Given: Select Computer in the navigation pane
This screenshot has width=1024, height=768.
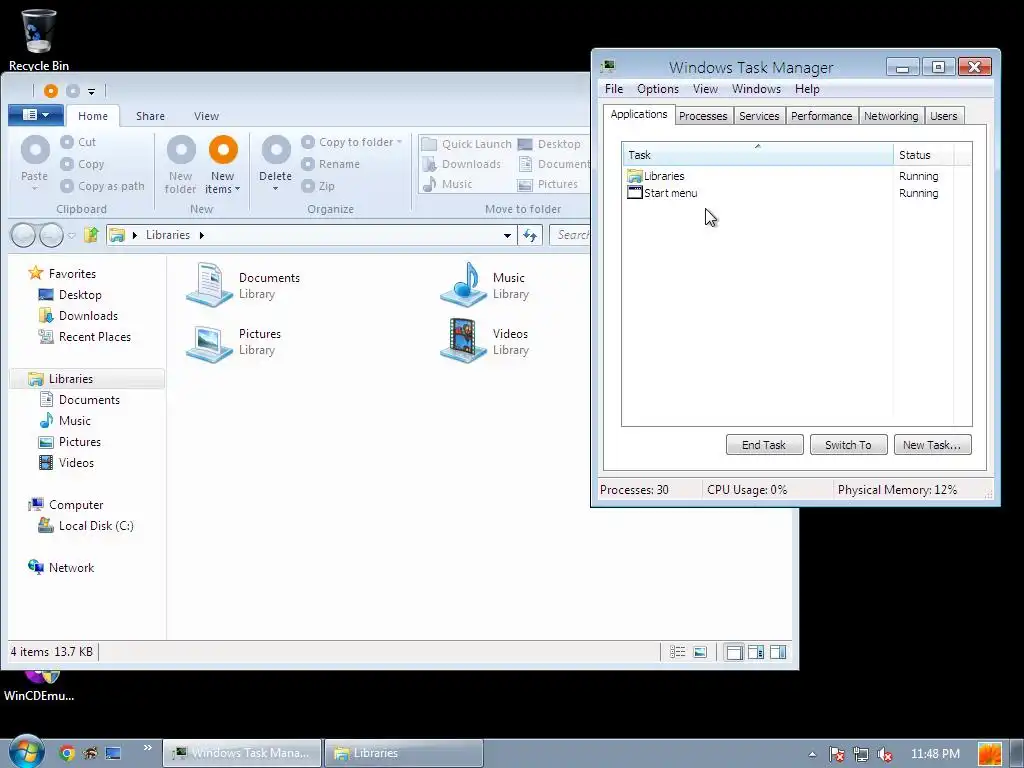Looking at the screenshot, I should coord(65,505).
